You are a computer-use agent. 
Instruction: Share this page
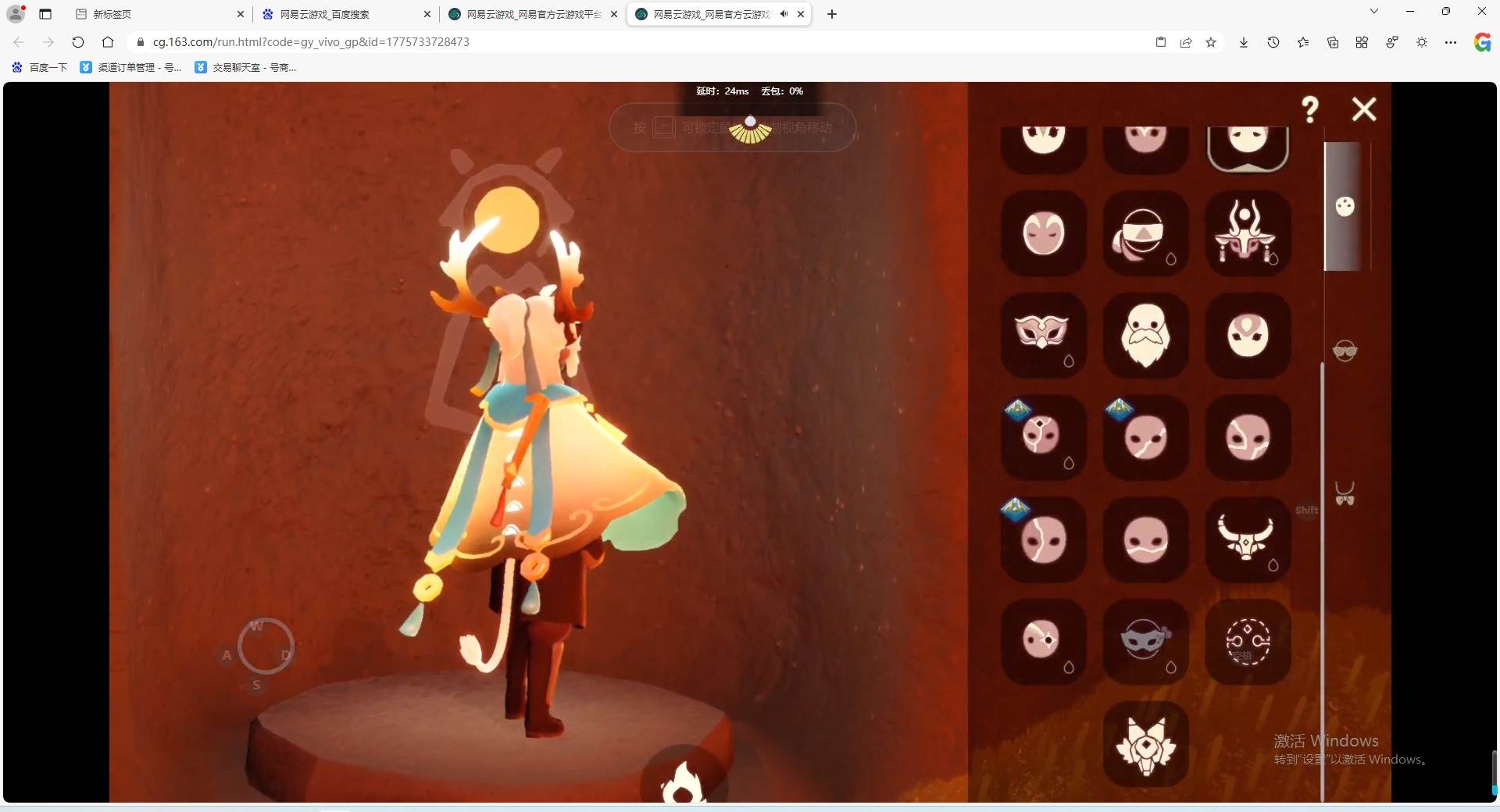[1186, 42]
